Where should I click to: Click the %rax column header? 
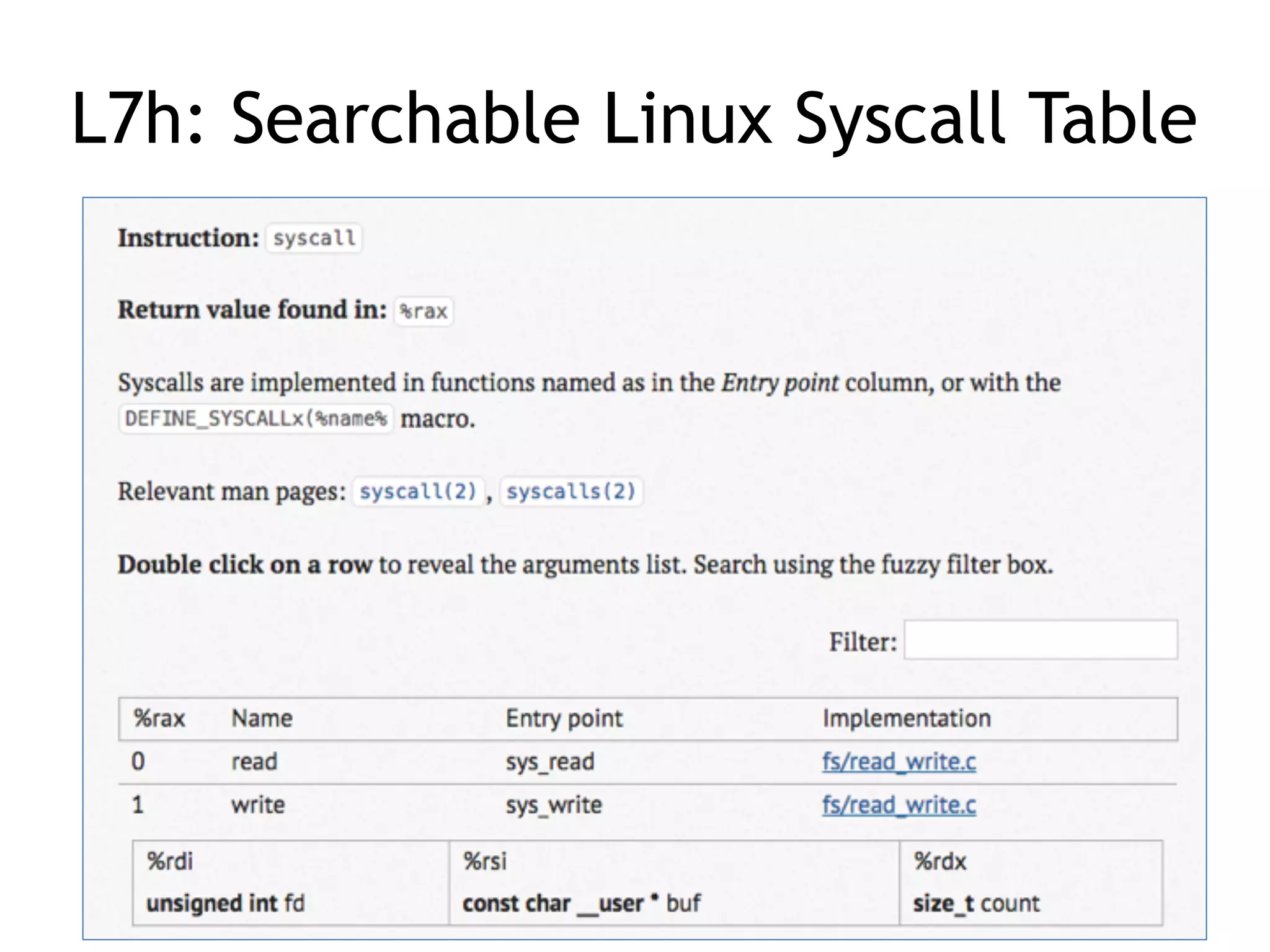(159, 718)
